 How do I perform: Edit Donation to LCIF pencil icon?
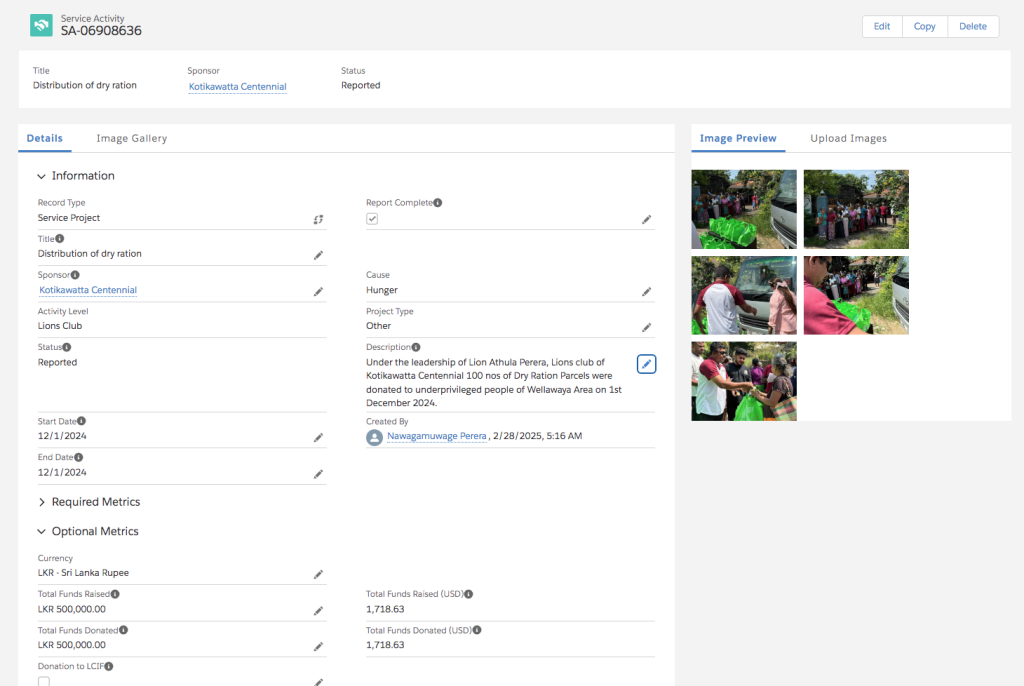point(318,682)
